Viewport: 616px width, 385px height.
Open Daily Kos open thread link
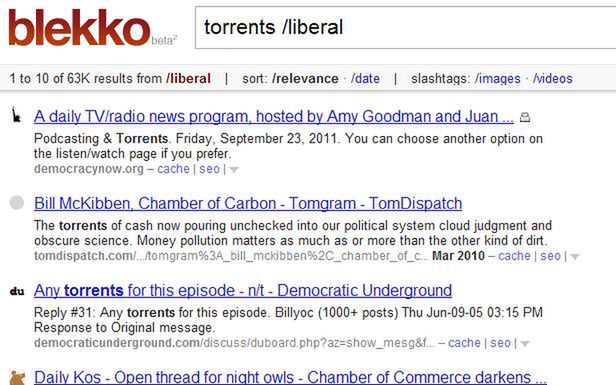(290, 377)
